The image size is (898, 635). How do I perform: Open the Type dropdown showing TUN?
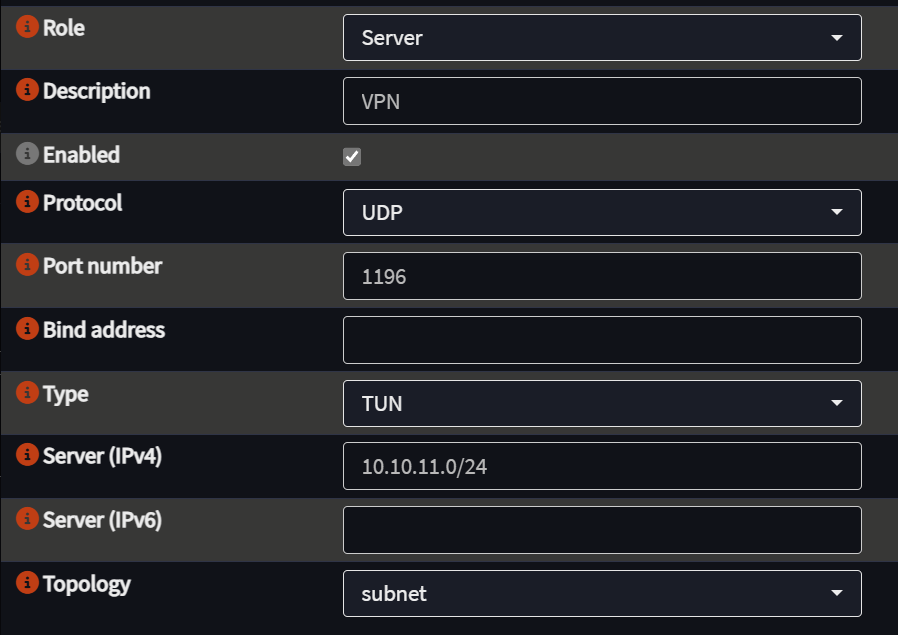click(602, 403)
